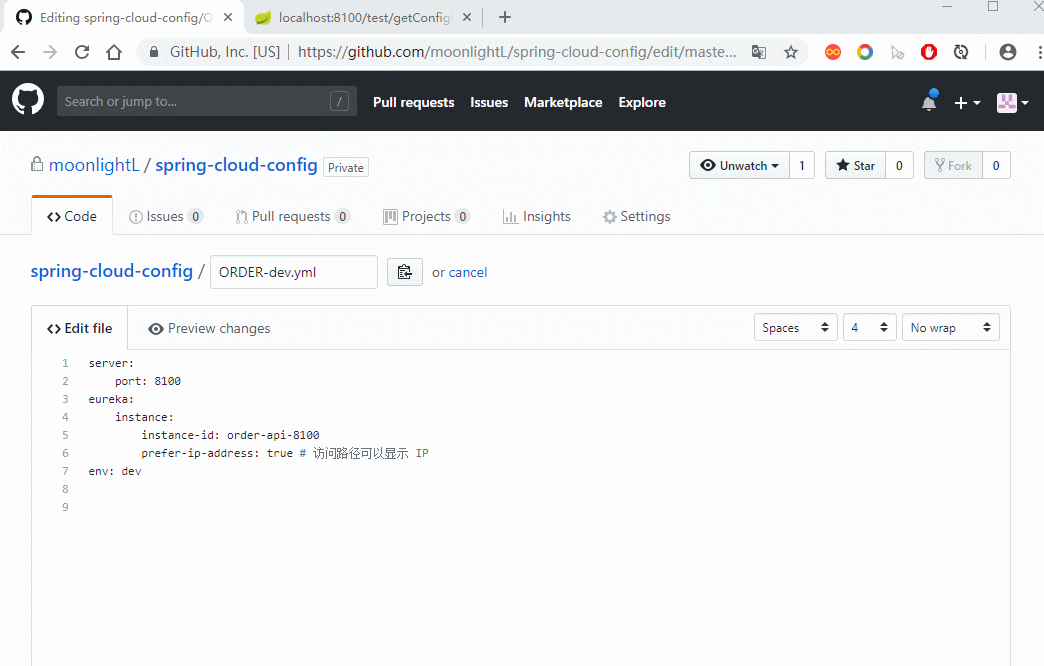The width and height of the screenshot is (1044, 666).
Task: Focus the GitHub search field
Action: [x=206, y=101]
